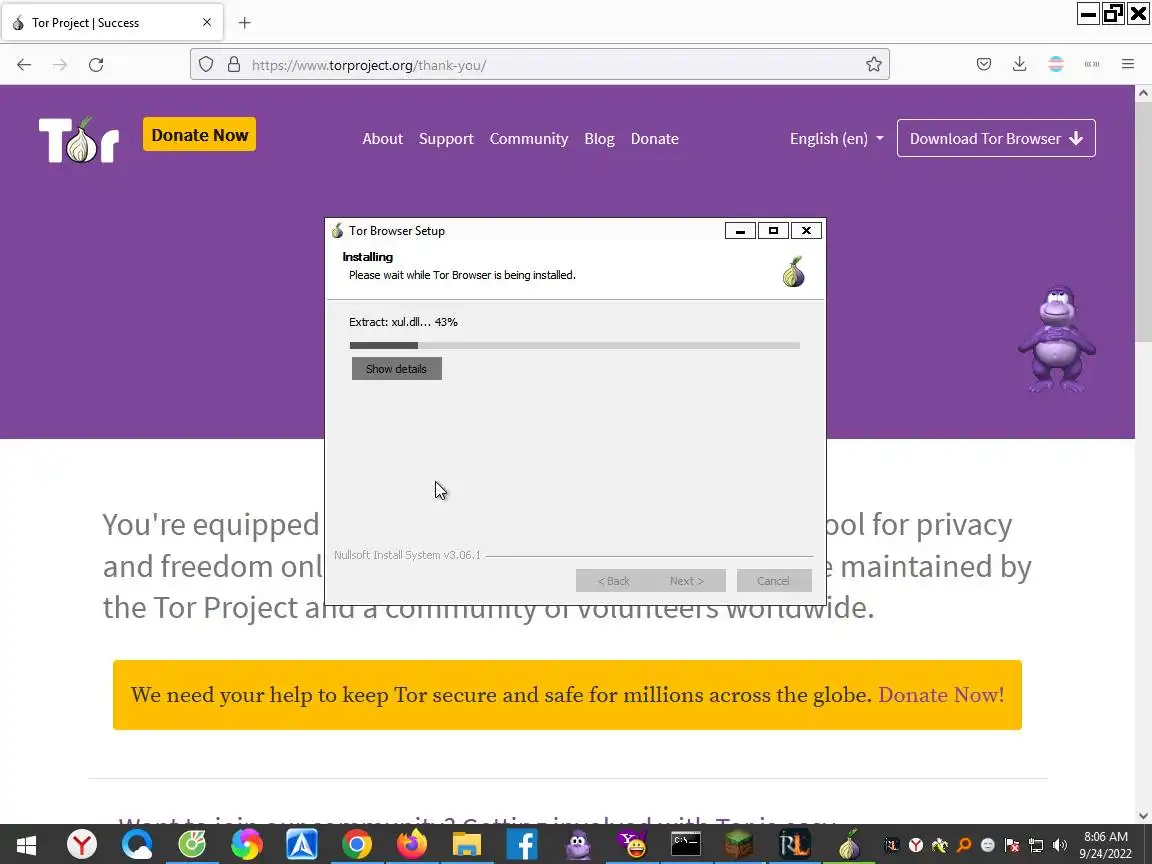Click the Next button in setup
1152x864 pixels.
(x=687, y=580)
